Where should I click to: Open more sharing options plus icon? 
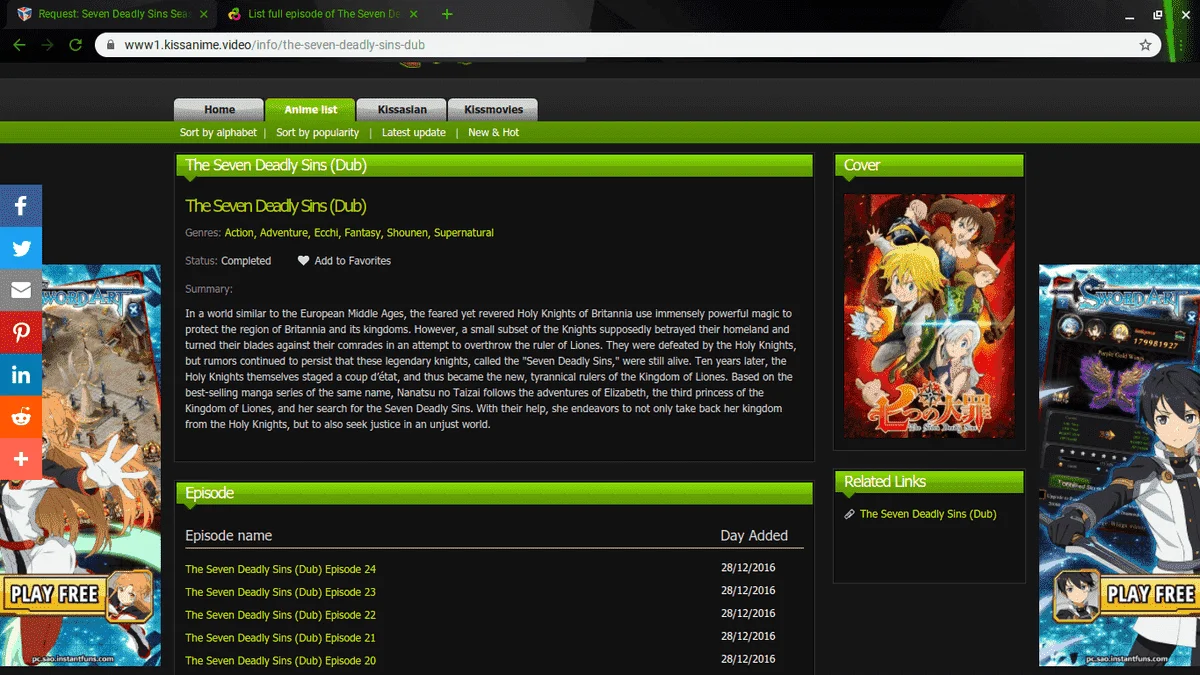tap(21, 459)
